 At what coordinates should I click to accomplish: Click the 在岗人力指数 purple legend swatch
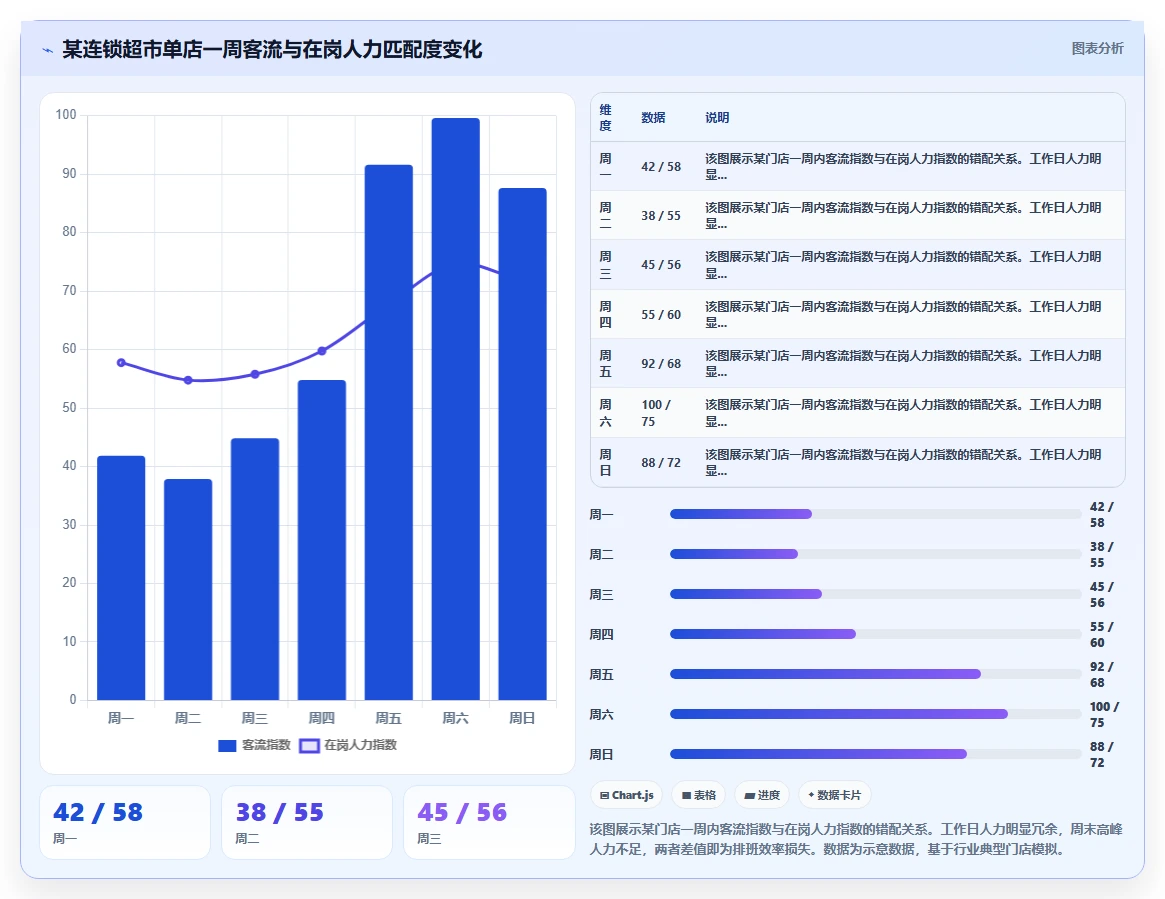click(309, 746)
